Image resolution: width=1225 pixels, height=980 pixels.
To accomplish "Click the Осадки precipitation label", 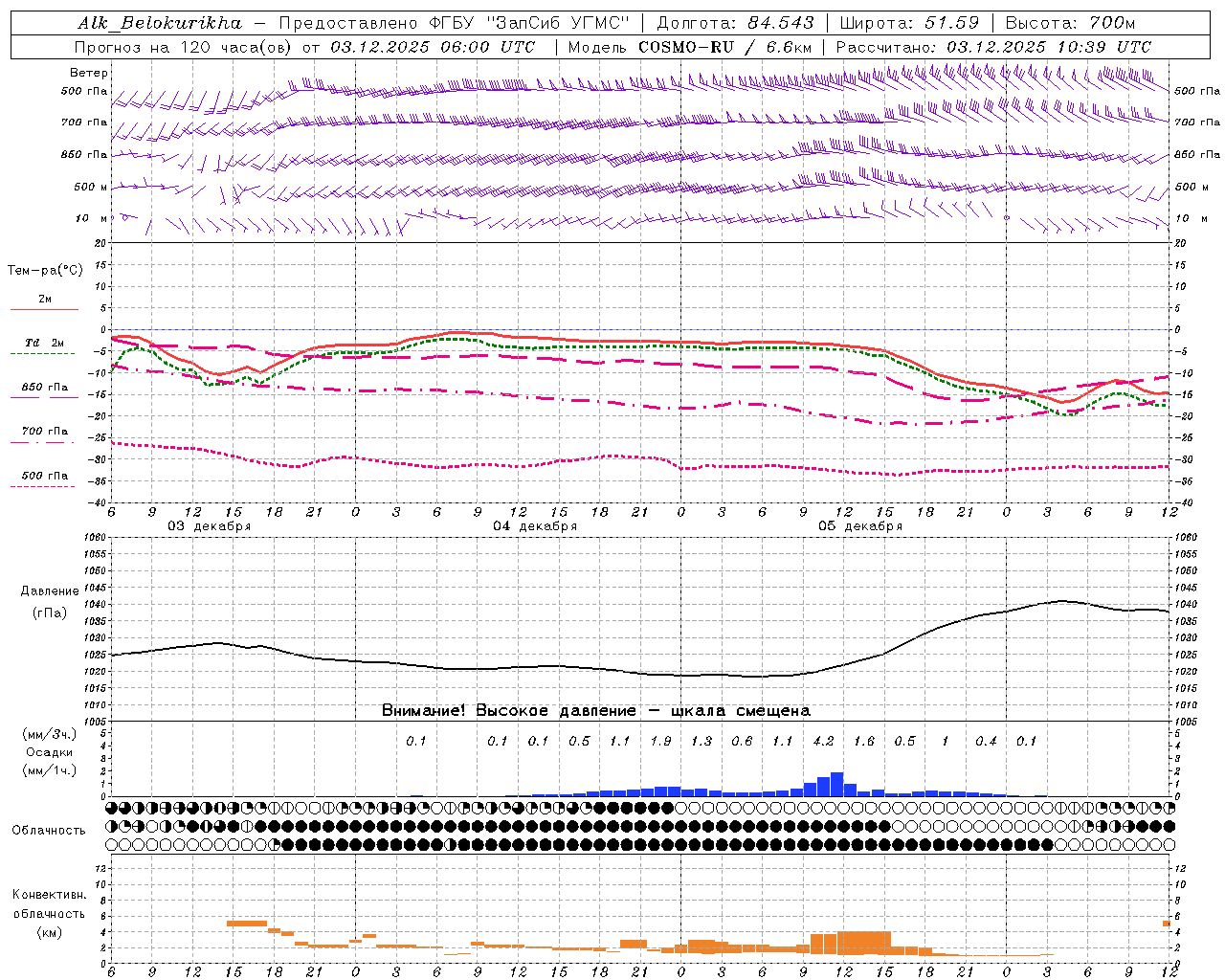I will click(x=50, y=752).
